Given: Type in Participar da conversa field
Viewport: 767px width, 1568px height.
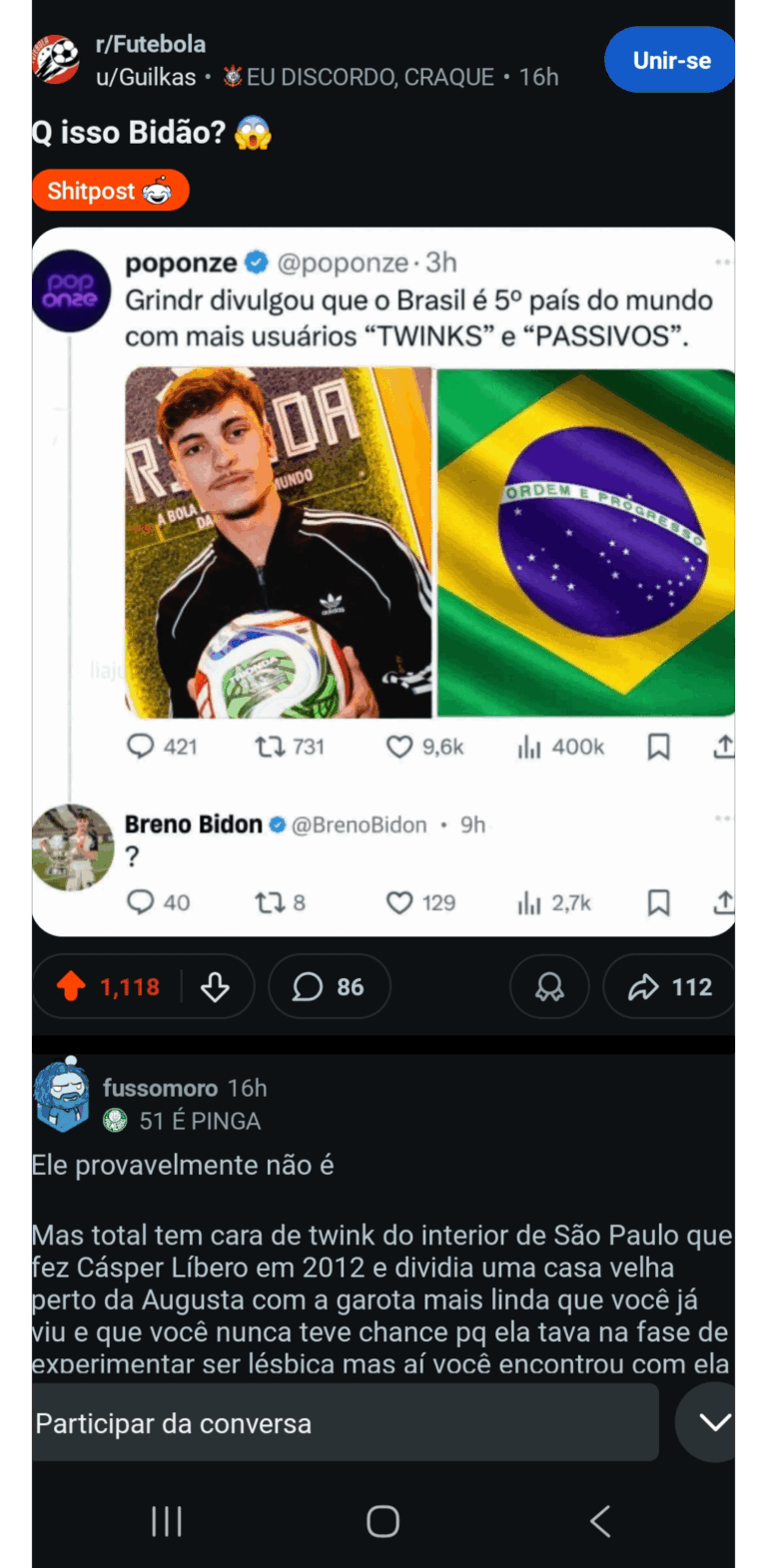Looking at the screenshot, I should pyautogui.click(x=345, y=1423).
